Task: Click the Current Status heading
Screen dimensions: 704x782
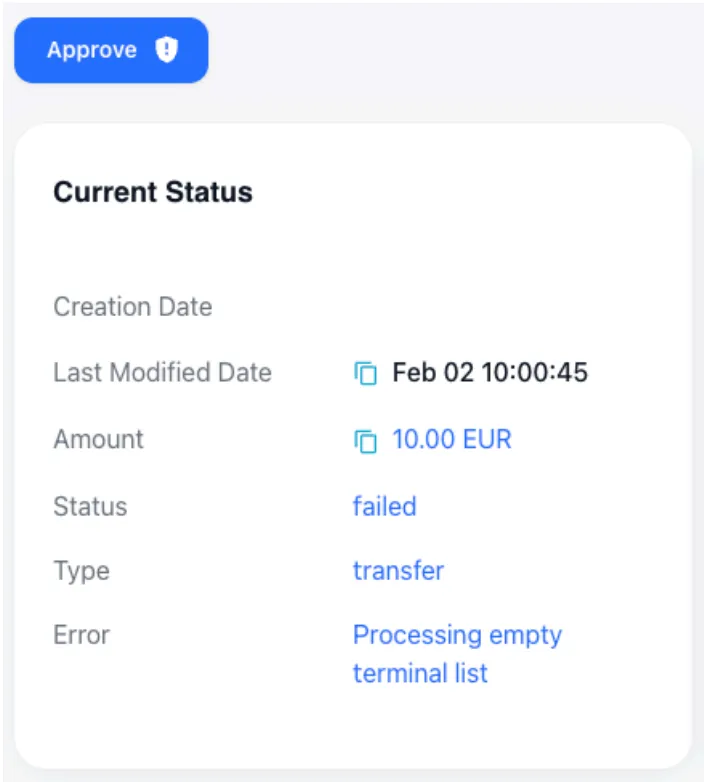Action: pos(153,192)
